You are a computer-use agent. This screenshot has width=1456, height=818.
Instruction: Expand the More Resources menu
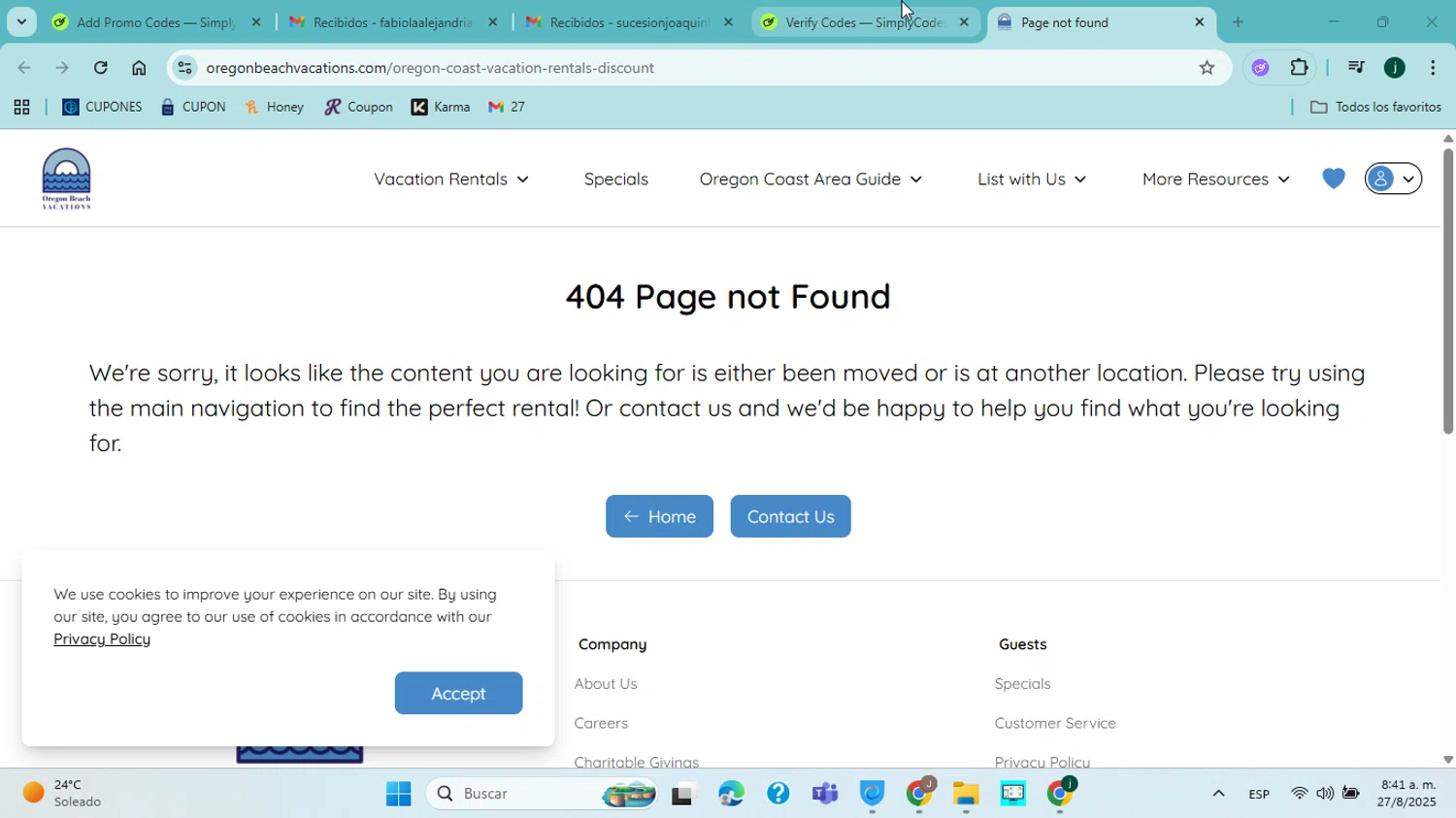coord(1216,179)
